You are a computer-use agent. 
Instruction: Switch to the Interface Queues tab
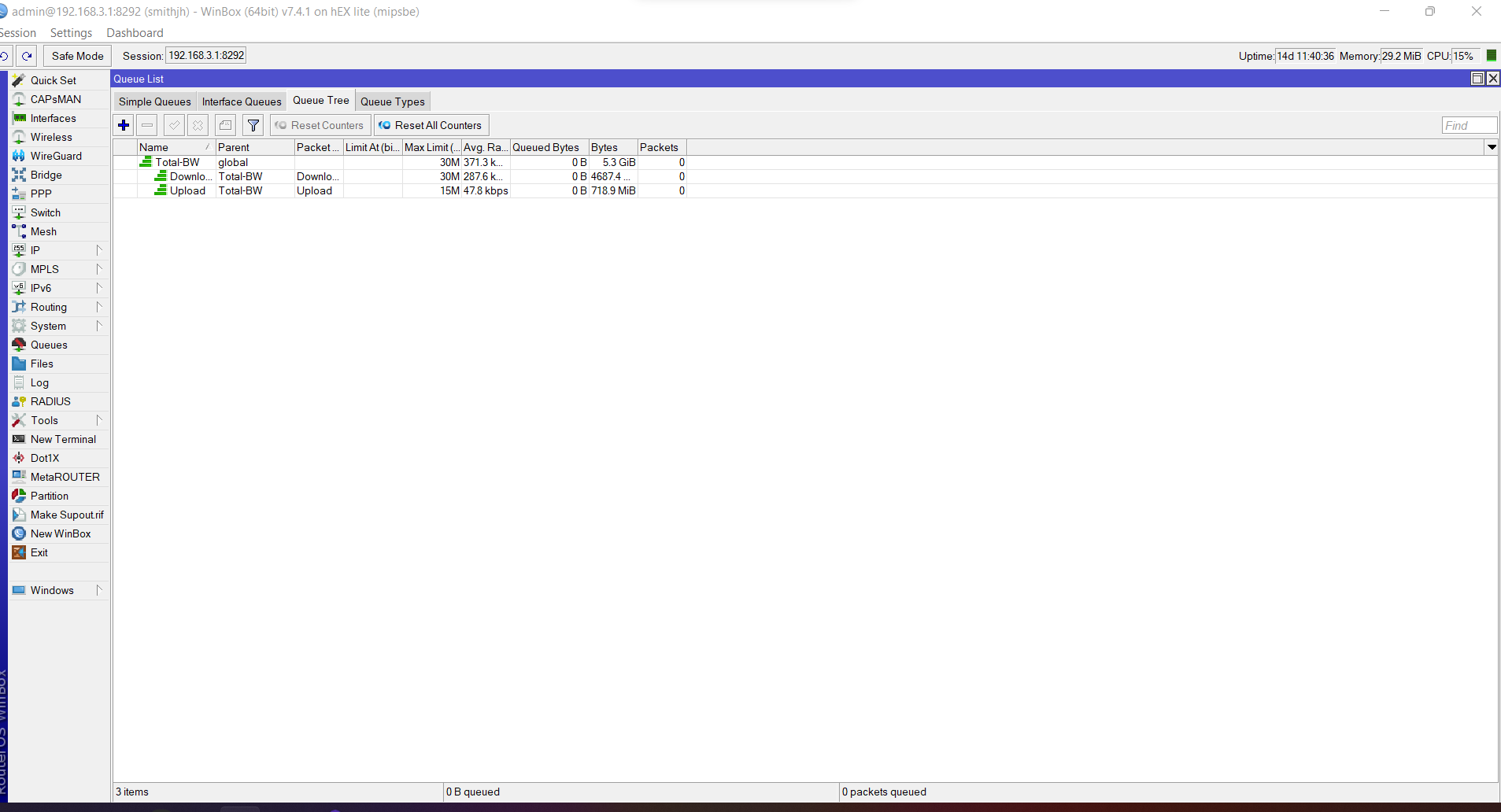[x=242, y=101]
